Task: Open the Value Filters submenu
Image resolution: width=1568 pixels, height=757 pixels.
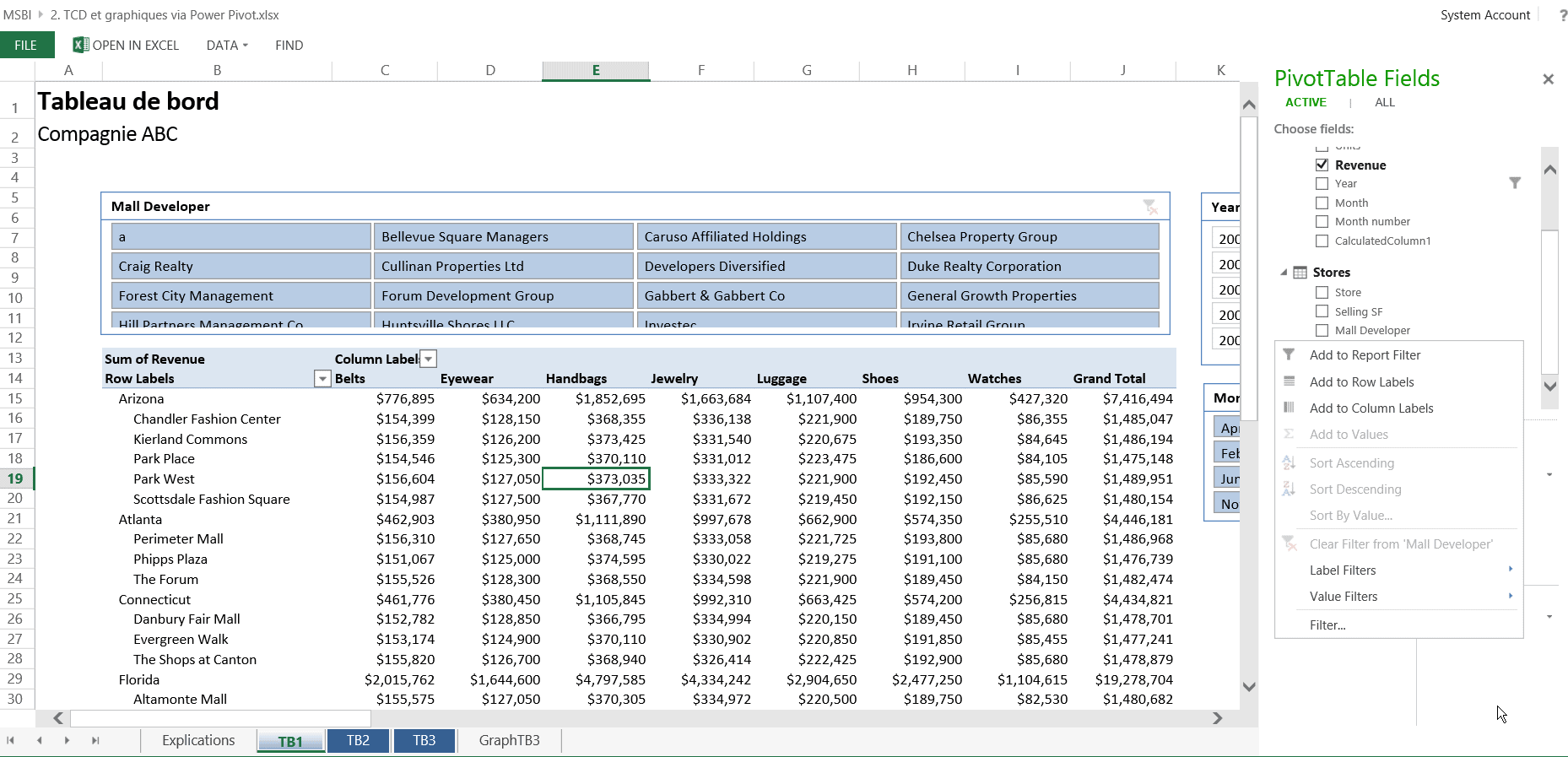Action: [1344, 597]
